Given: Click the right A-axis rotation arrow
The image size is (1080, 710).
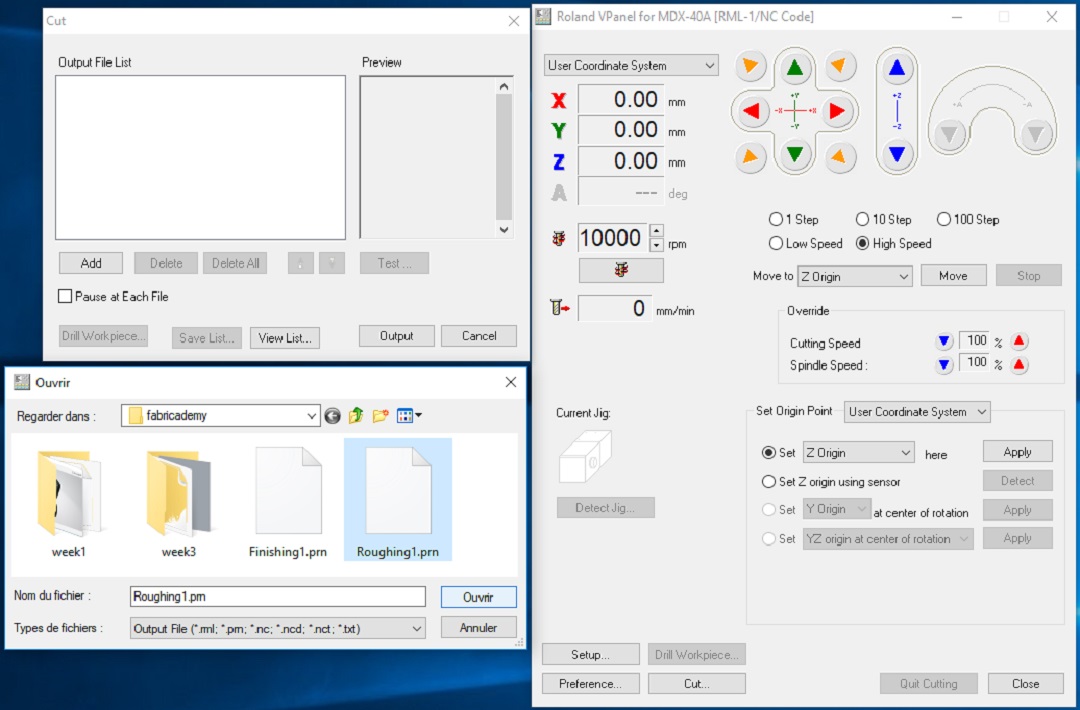Looking at the screenshot, I should click(1036, 134).
